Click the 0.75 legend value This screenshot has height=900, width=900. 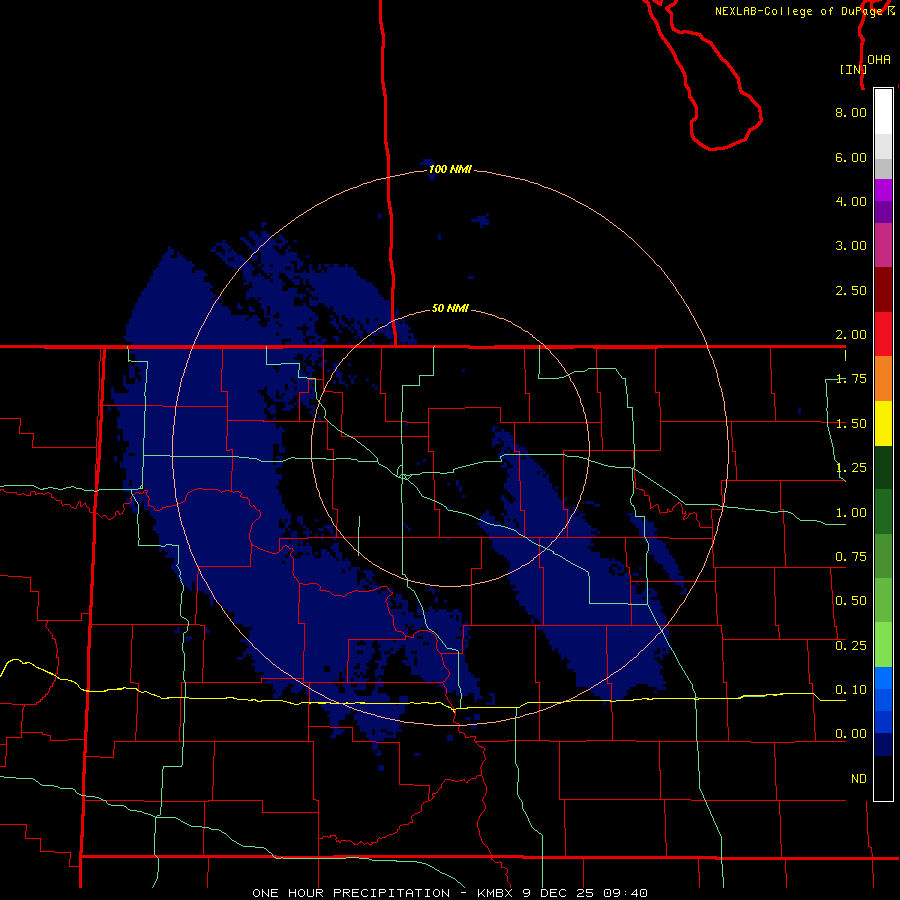(x=851, y=557)
